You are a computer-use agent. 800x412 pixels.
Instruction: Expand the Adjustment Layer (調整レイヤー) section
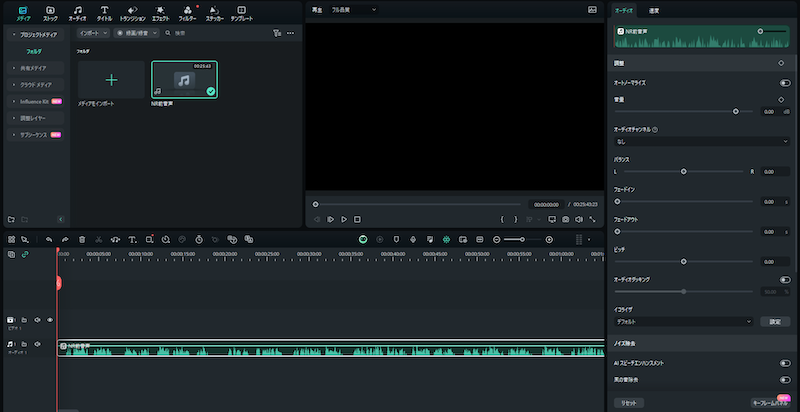(35, 118)
